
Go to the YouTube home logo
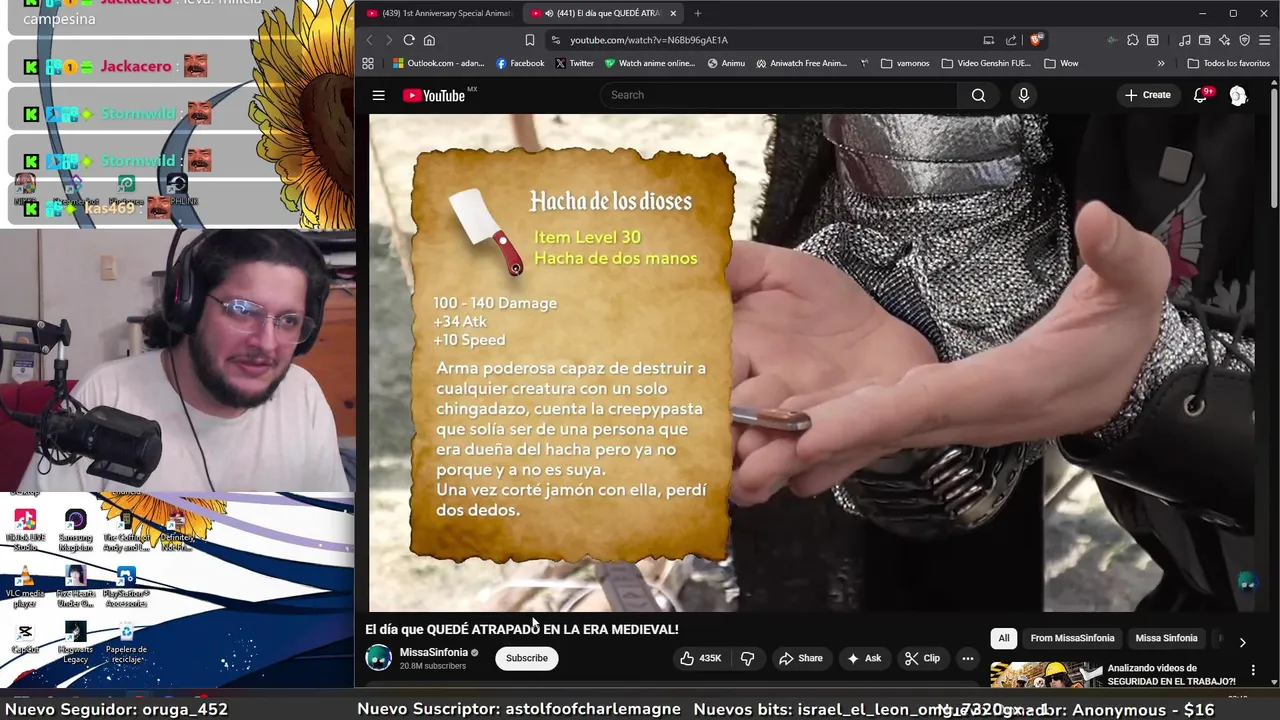[434, 95]
